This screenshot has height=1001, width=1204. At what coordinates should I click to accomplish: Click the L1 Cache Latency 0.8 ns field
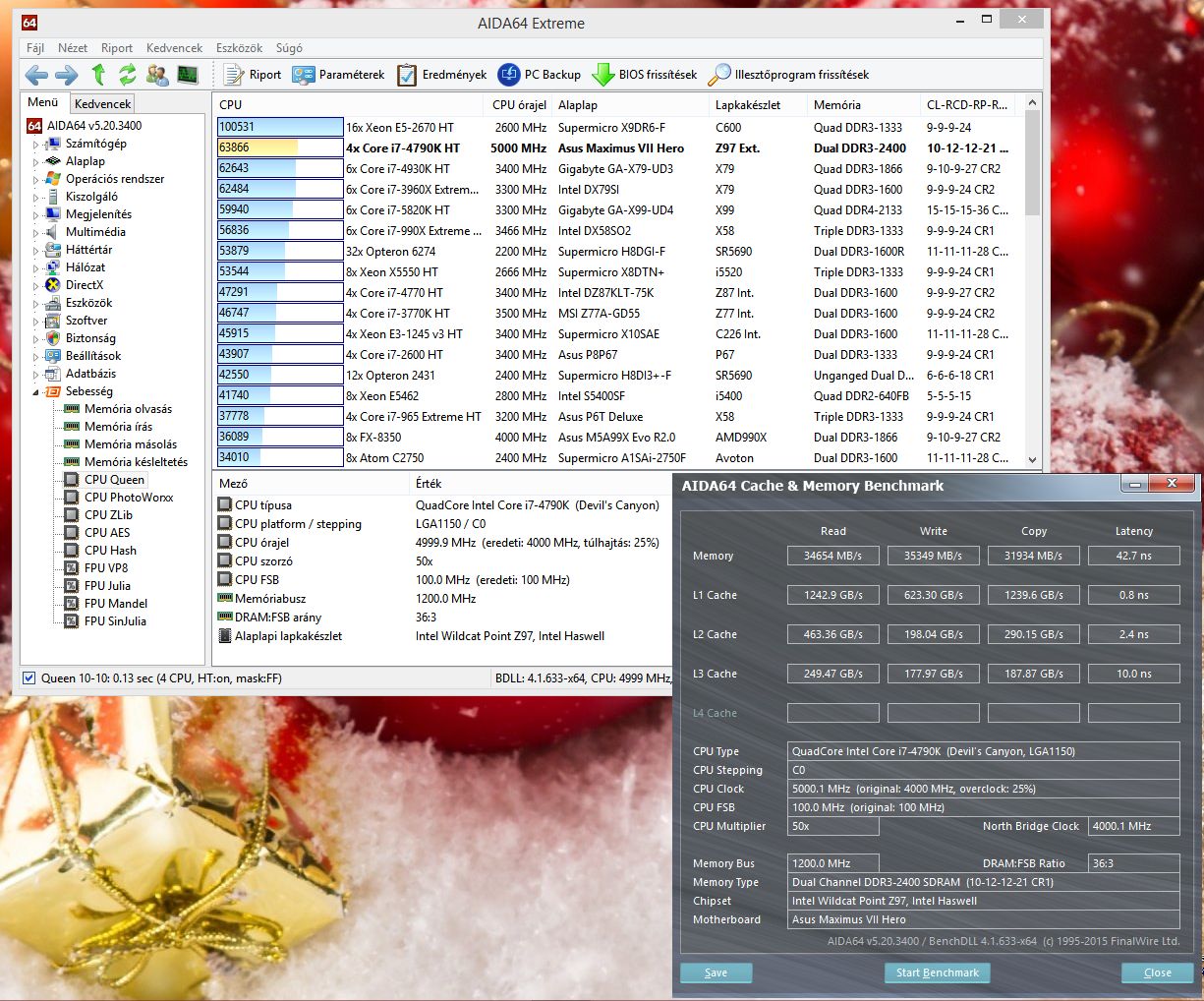pos(1133,595)
